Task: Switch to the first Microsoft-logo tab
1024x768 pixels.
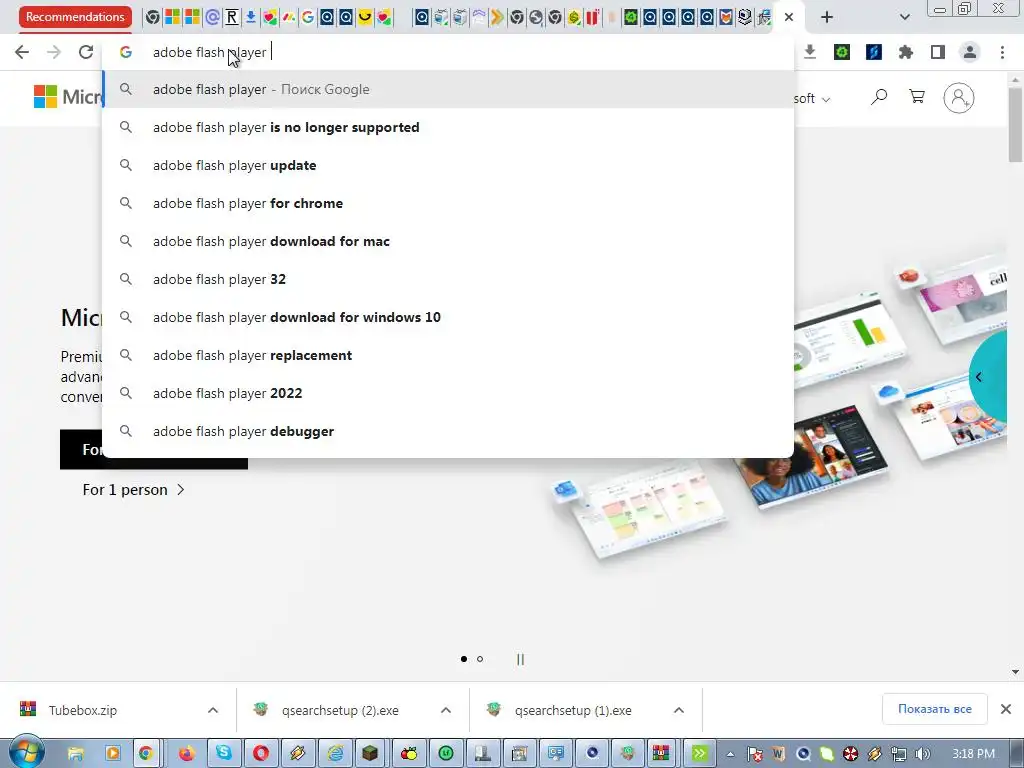Action: pos(172,17)
